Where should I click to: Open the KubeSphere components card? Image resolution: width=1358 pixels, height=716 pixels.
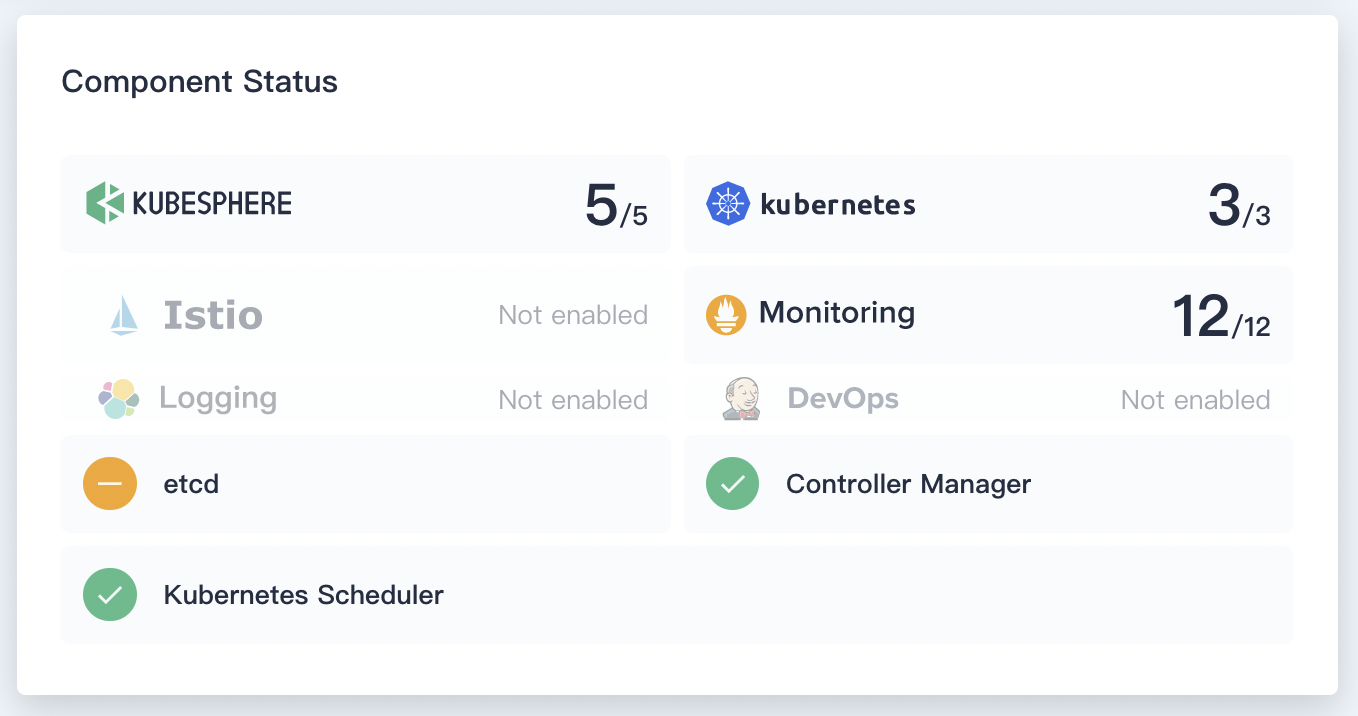[x=365, y=203]
